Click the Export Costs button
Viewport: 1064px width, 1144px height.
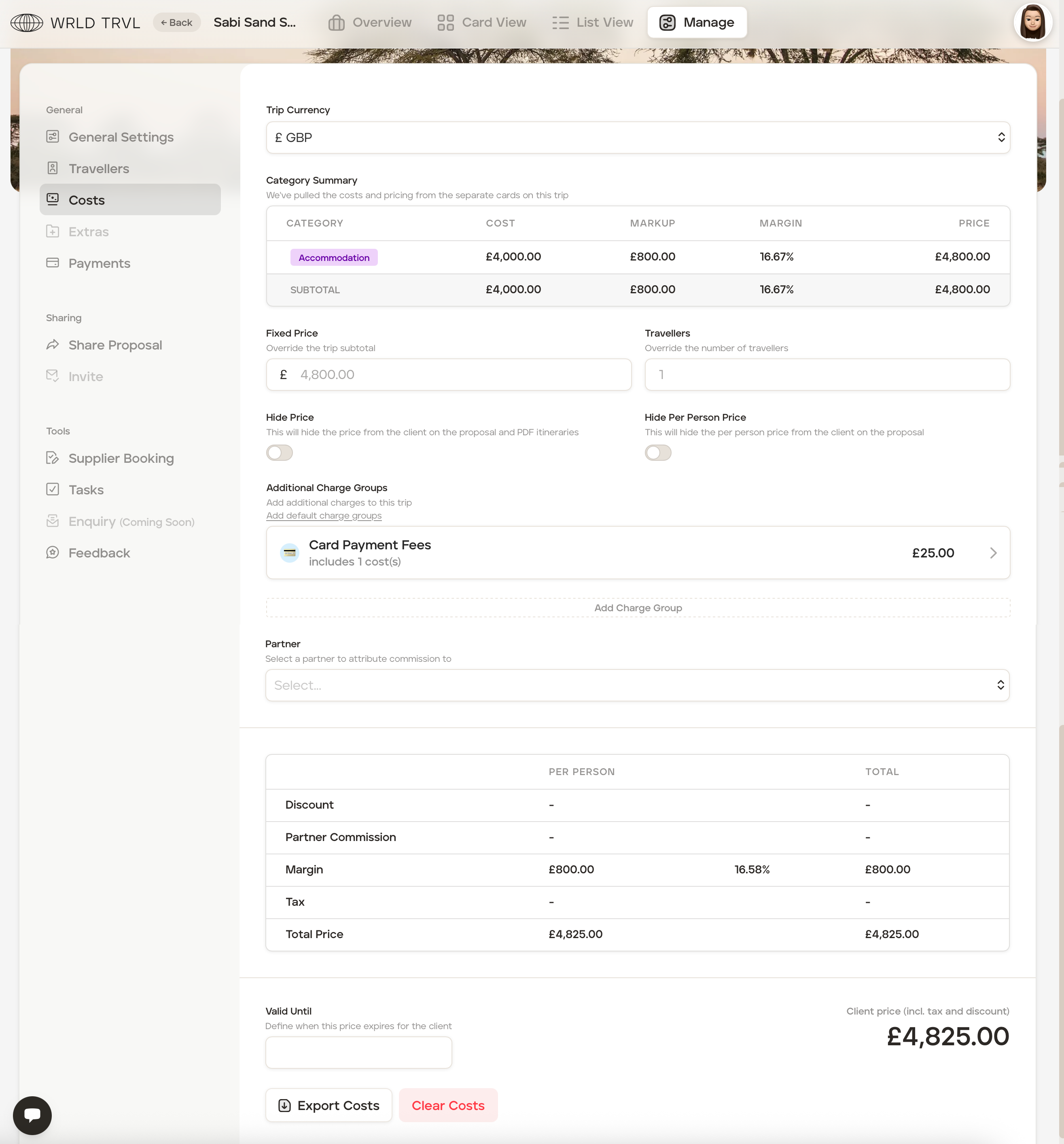tap(329, 1105)
